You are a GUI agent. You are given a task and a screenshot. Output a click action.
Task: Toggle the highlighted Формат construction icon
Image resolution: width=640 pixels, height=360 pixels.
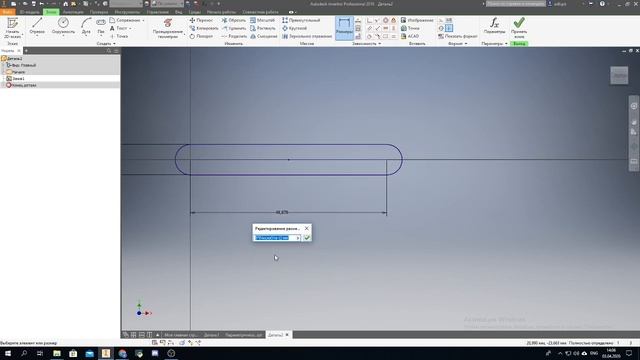pyautogui.click(x=449, y=28)
